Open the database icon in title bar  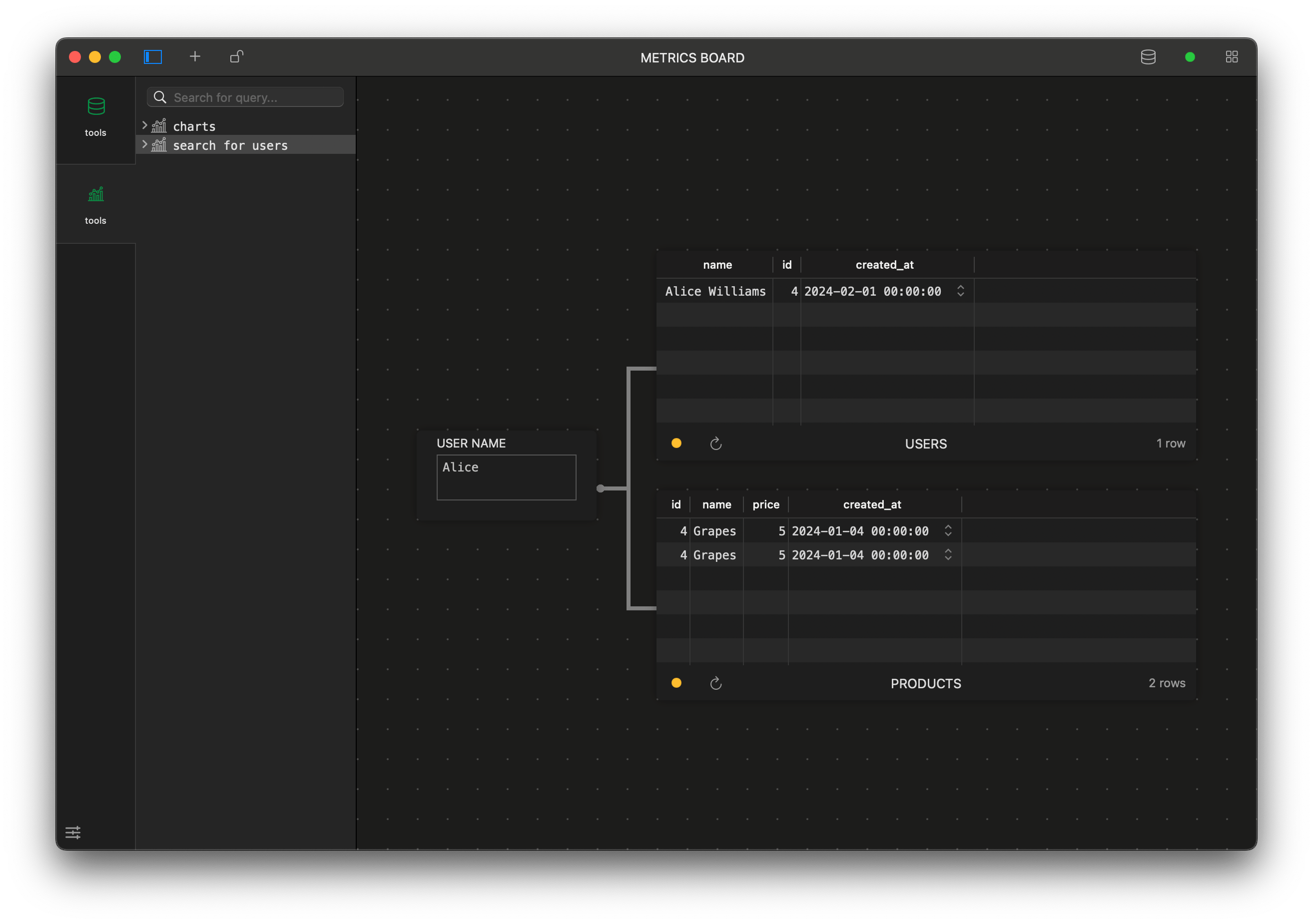coord(1148,56)
